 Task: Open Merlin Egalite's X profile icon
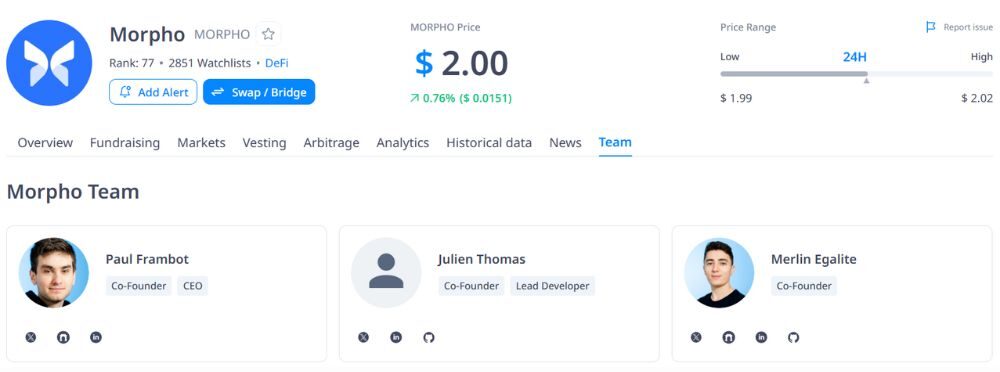click(x=696, y=337)
